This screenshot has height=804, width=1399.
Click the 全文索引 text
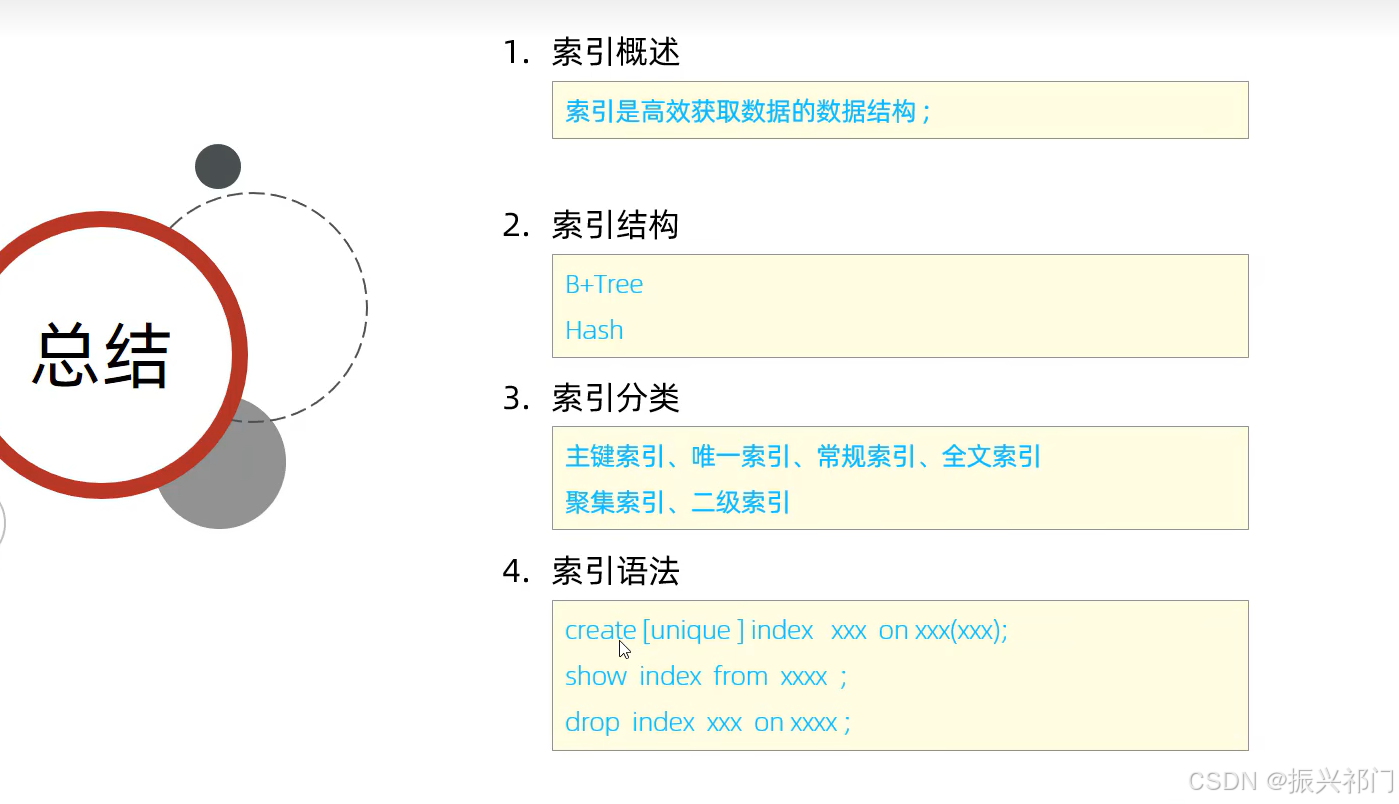tap(991, 457)
